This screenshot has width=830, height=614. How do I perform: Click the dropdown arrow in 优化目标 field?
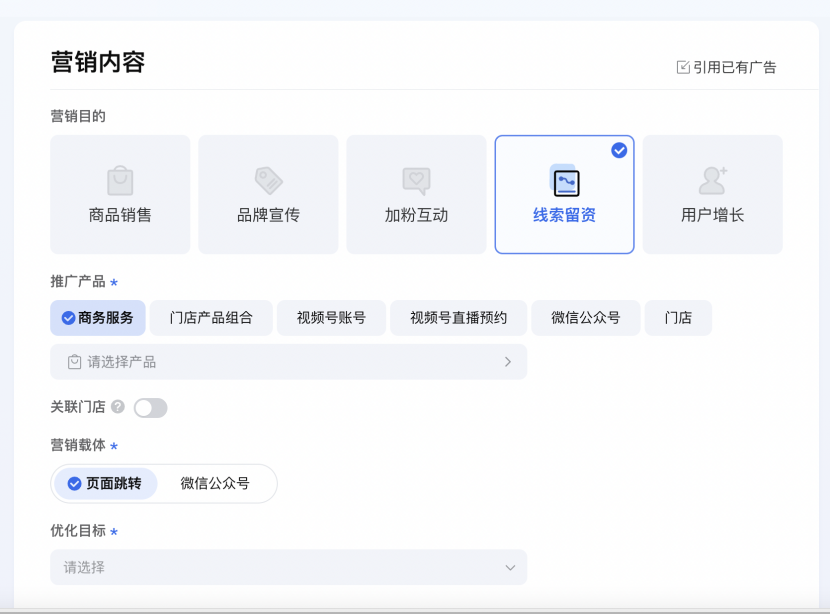point(510,567)
